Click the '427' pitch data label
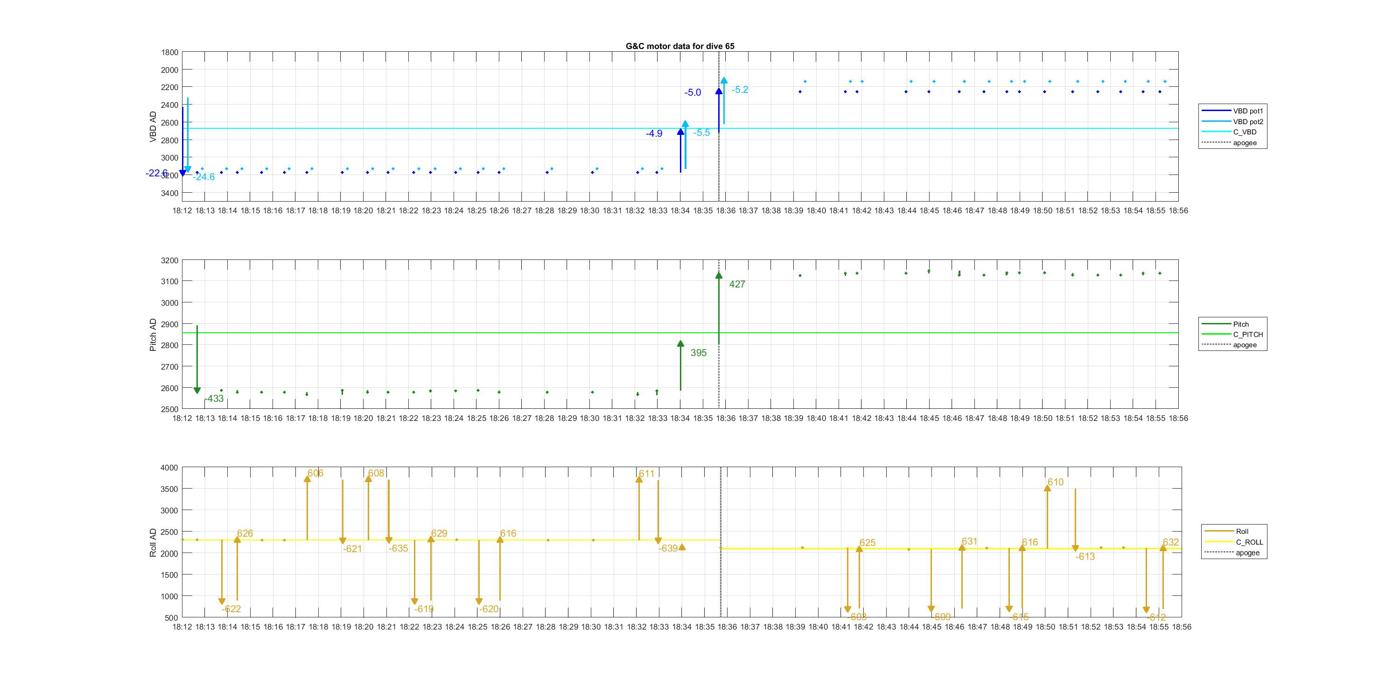Image resolution: width=1400 pixels, height=693 pixels. pos(737,285)
